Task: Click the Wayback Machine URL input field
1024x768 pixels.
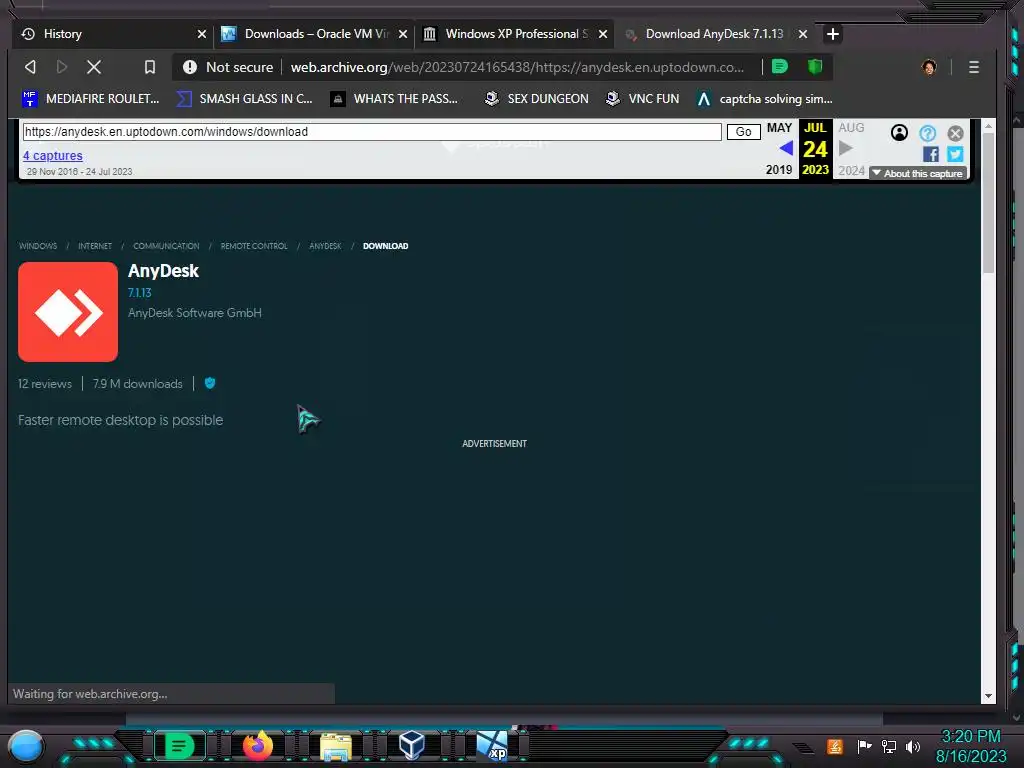Action: click(372, 132)
